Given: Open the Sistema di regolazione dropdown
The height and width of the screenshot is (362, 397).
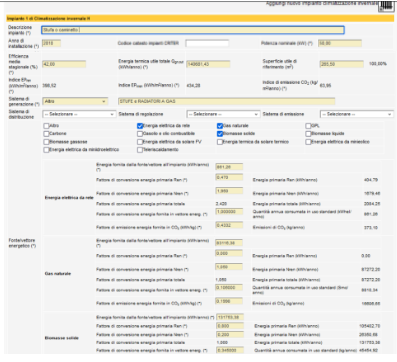Looking at the screenshot, I should (223, 114).
